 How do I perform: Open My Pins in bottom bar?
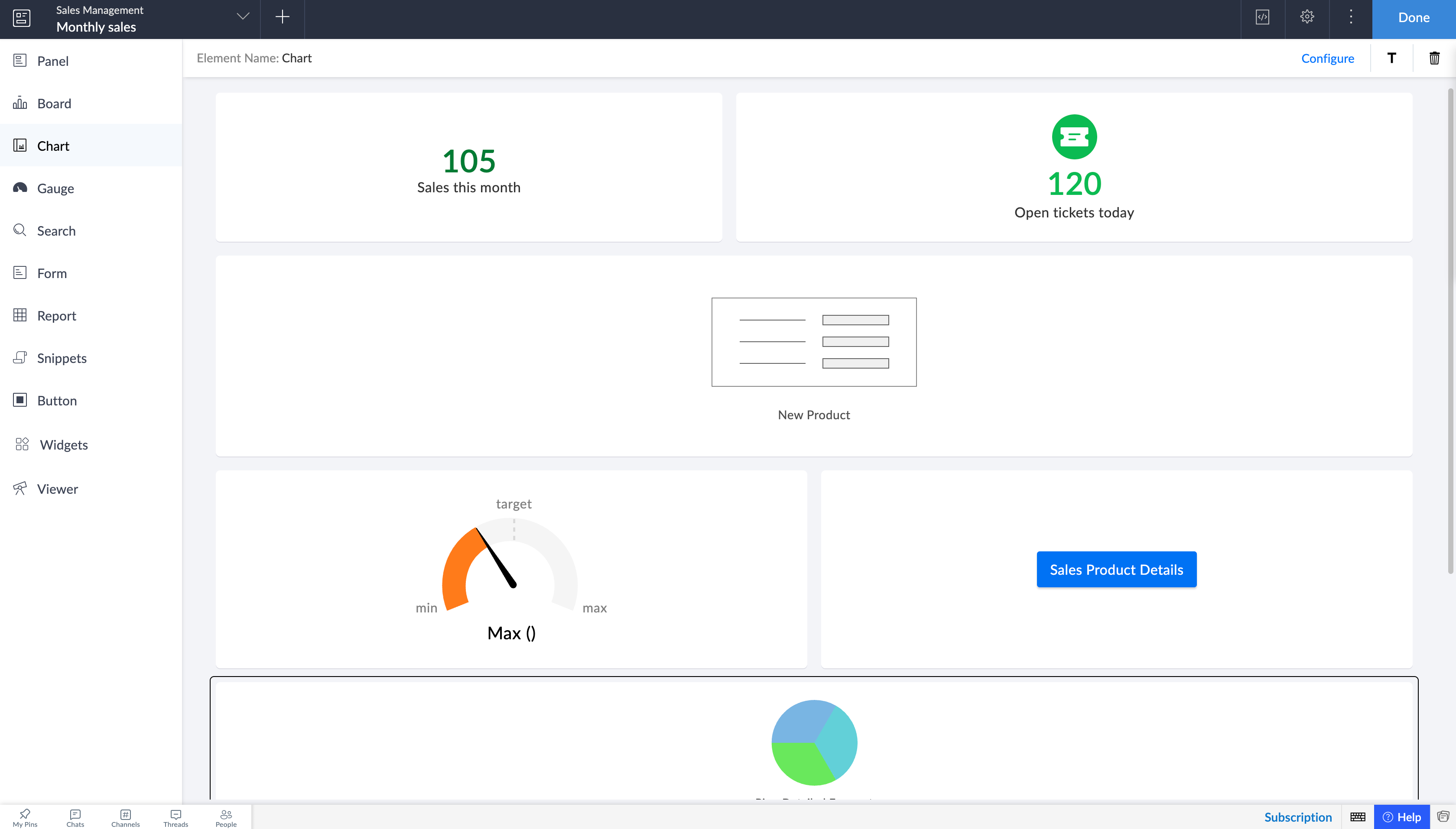[25, 817]
